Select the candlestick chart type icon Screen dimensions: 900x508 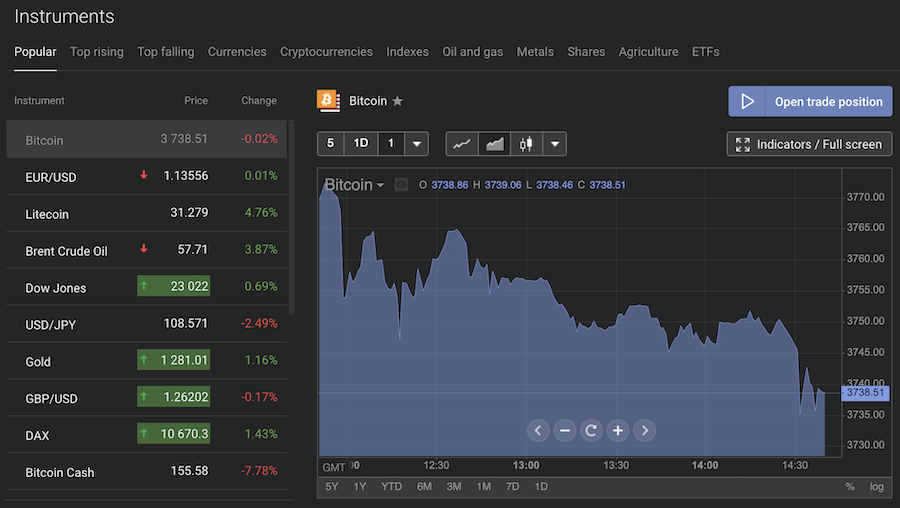point(526,144)
